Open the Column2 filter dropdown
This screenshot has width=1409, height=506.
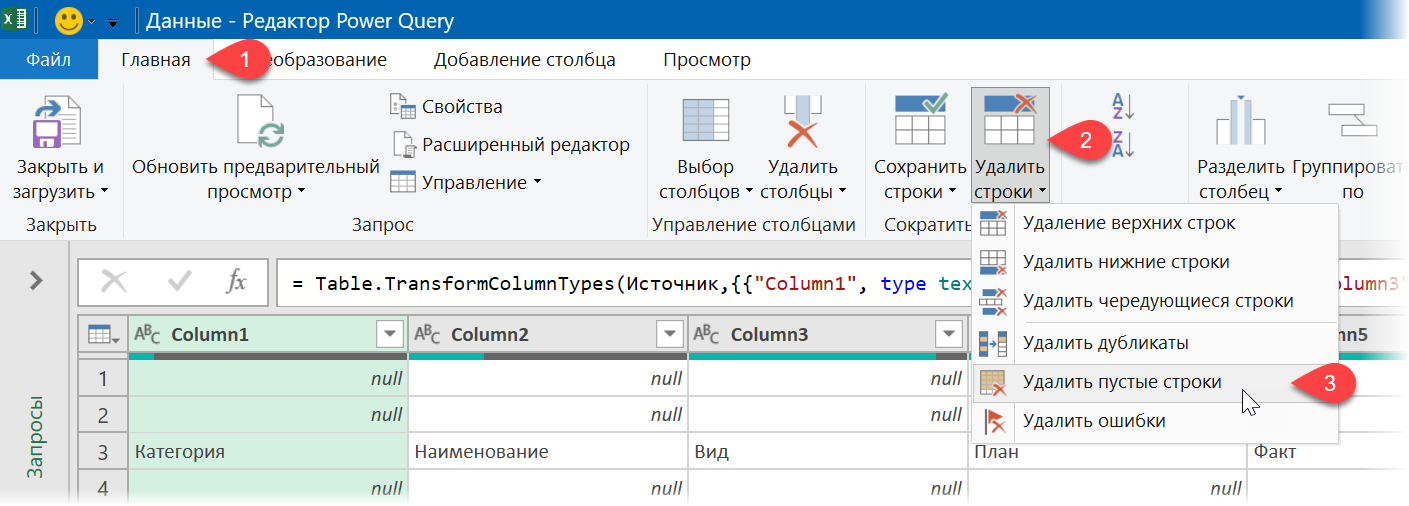[x=668, y=335]
